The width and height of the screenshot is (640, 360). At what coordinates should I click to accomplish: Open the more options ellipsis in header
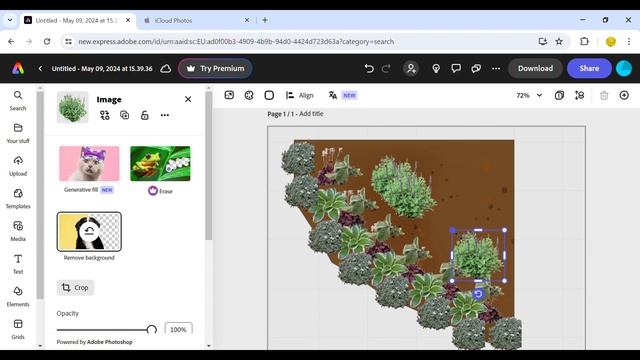point(496,69)
